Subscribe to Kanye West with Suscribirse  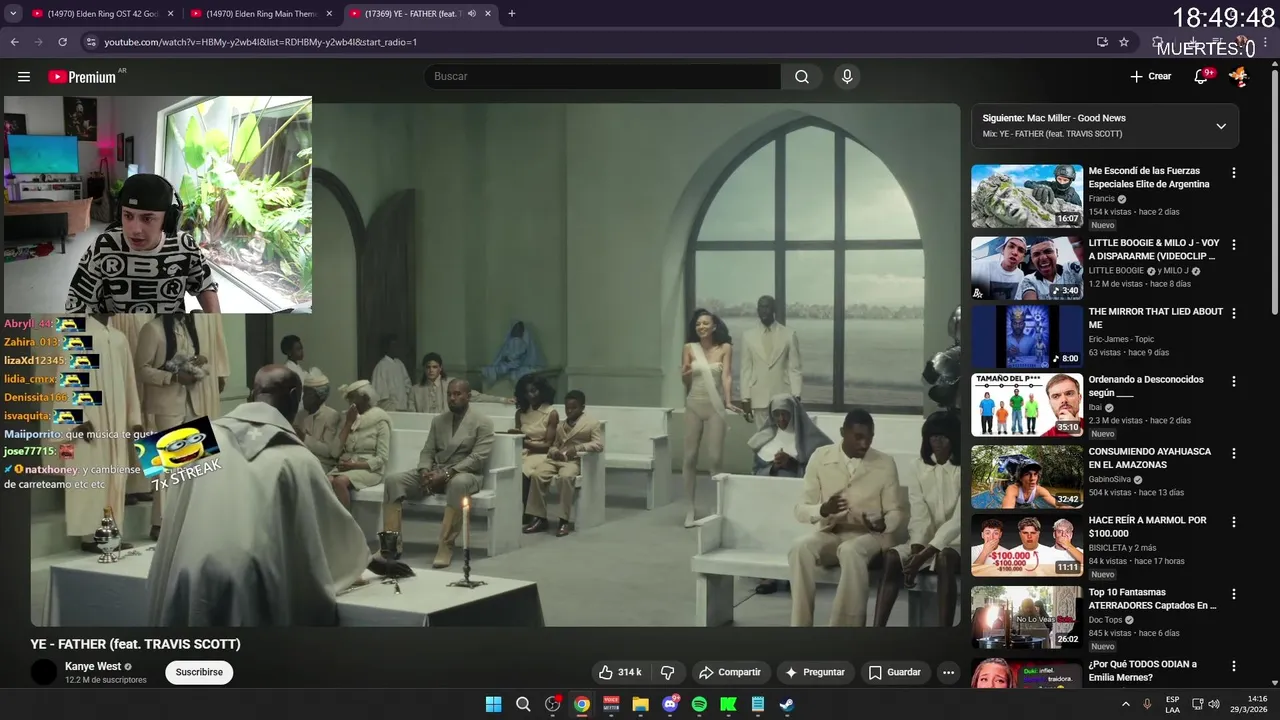(199, 672)
